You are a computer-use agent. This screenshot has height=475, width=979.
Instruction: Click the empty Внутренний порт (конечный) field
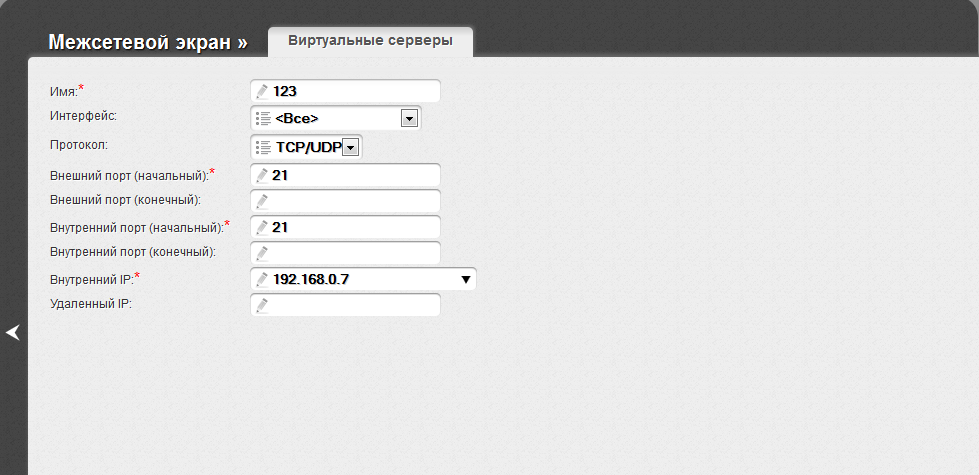(x=355, y=253)
